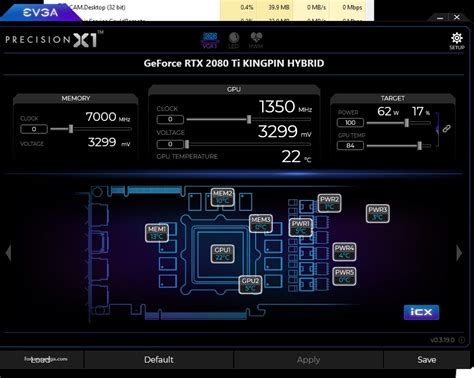Click the Load button
The height and width of the screenshot is (378, 474).
(x=41, y=359)
